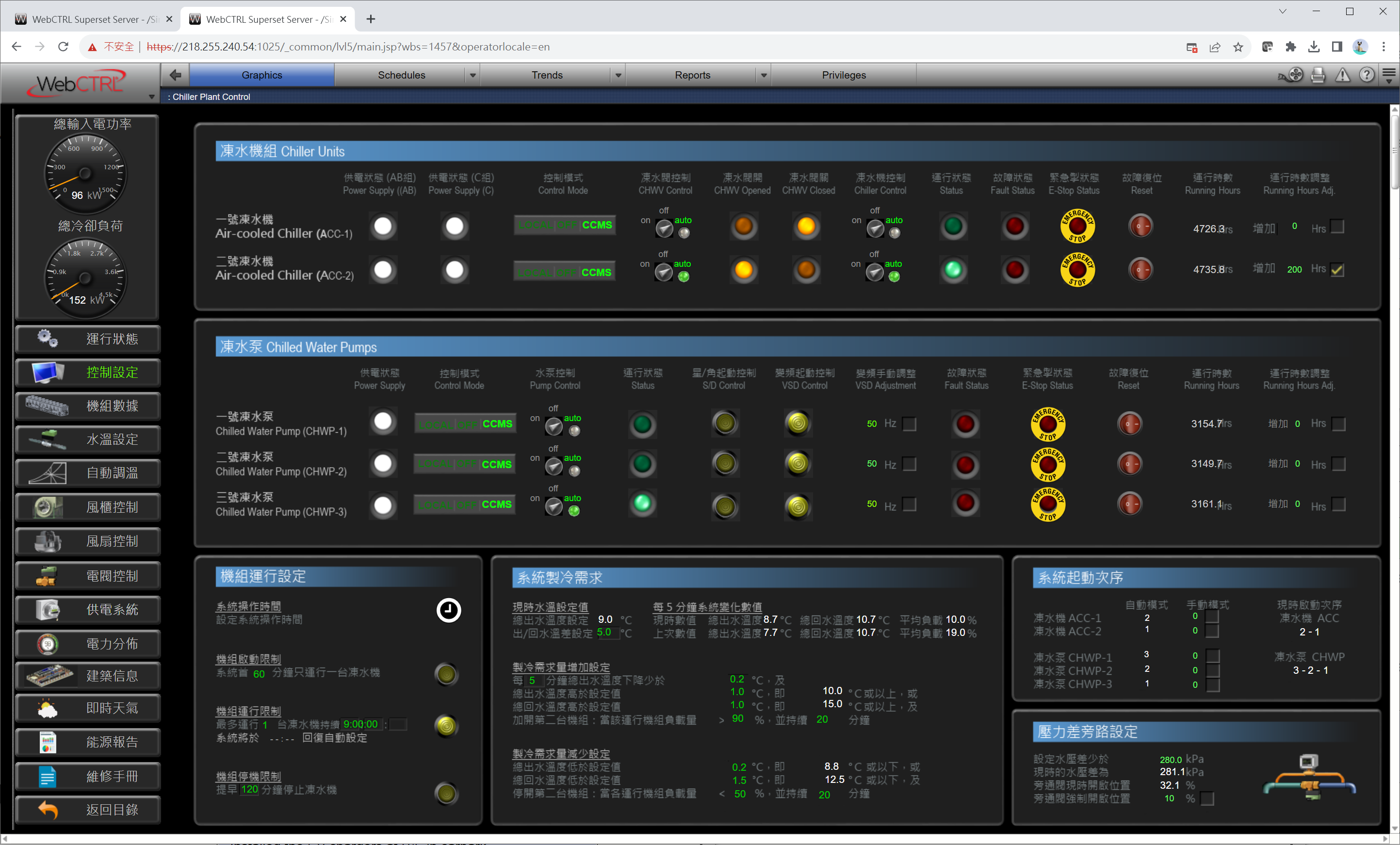Open 水溫設定 sidebar button
Screen dimensions: 1400x845
point(88,439)
